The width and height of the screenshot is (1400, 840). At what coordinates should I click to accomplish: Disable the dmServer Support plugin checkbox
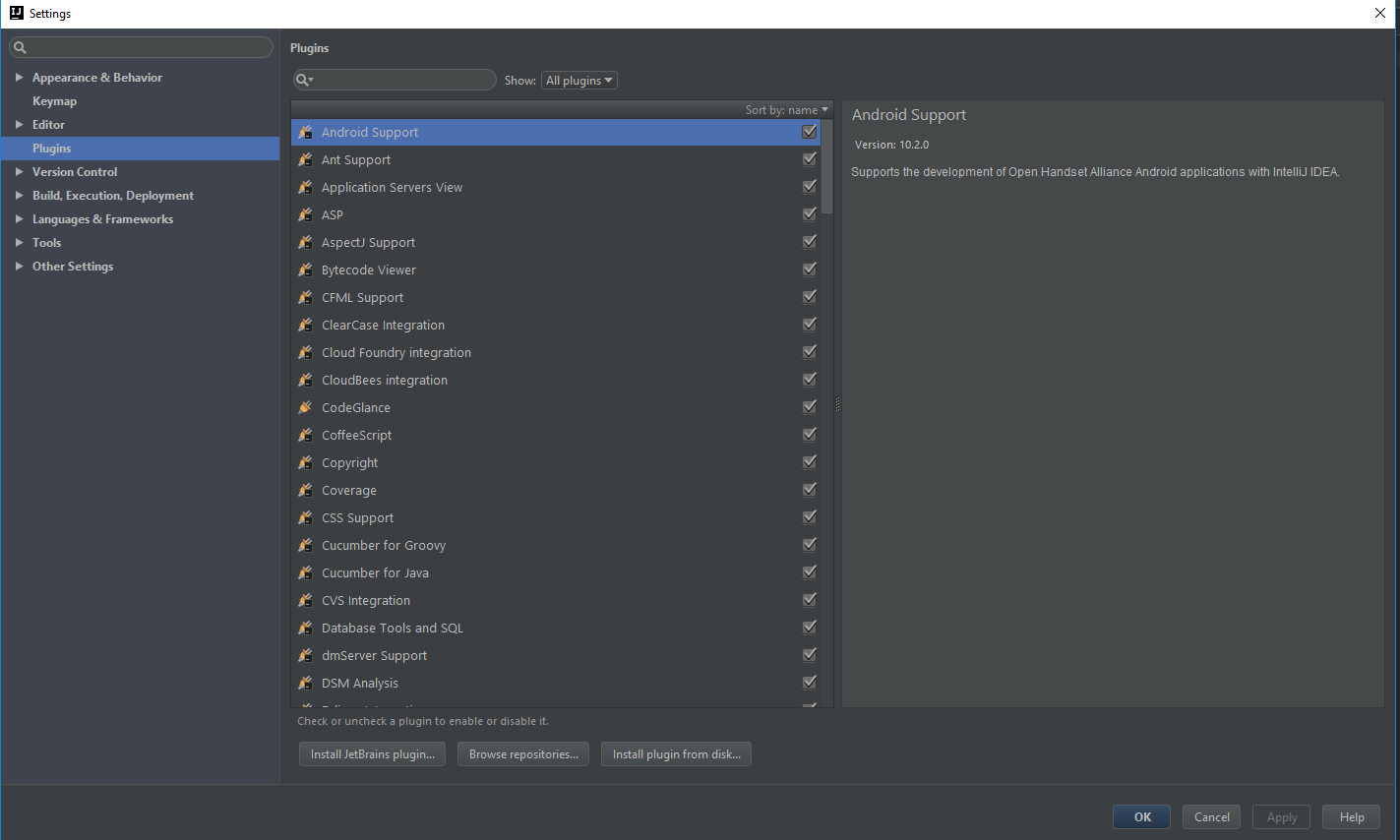click(809, 654)
